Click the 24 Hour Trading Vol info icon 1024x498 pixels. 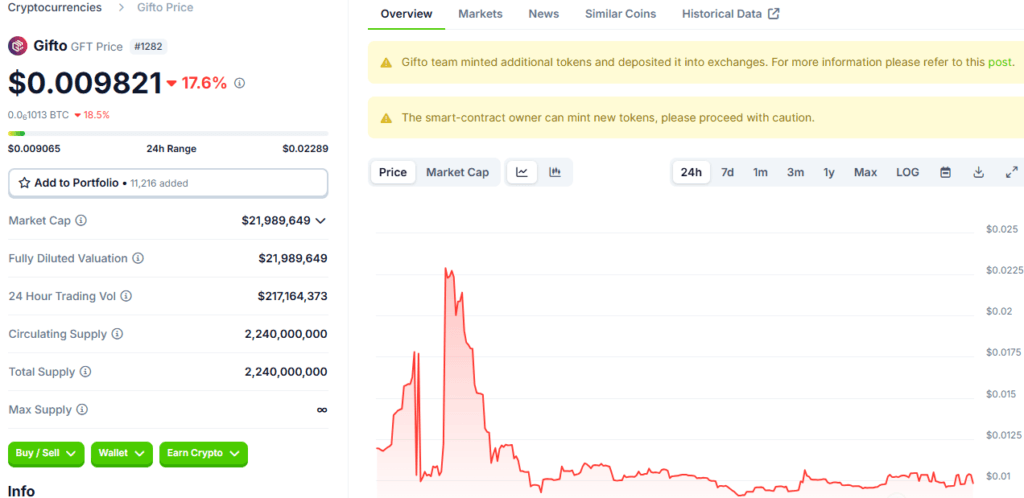coord(126,296)
